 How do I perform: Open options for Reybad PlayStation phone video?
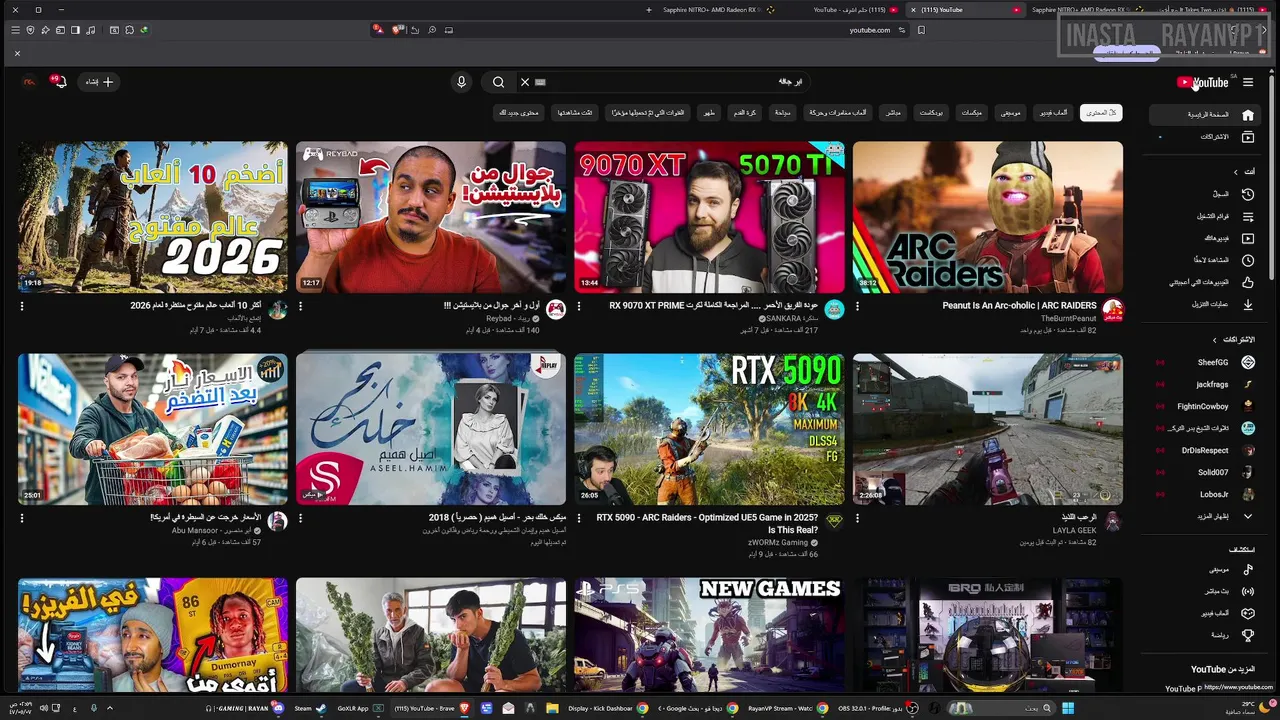(300, 307)
